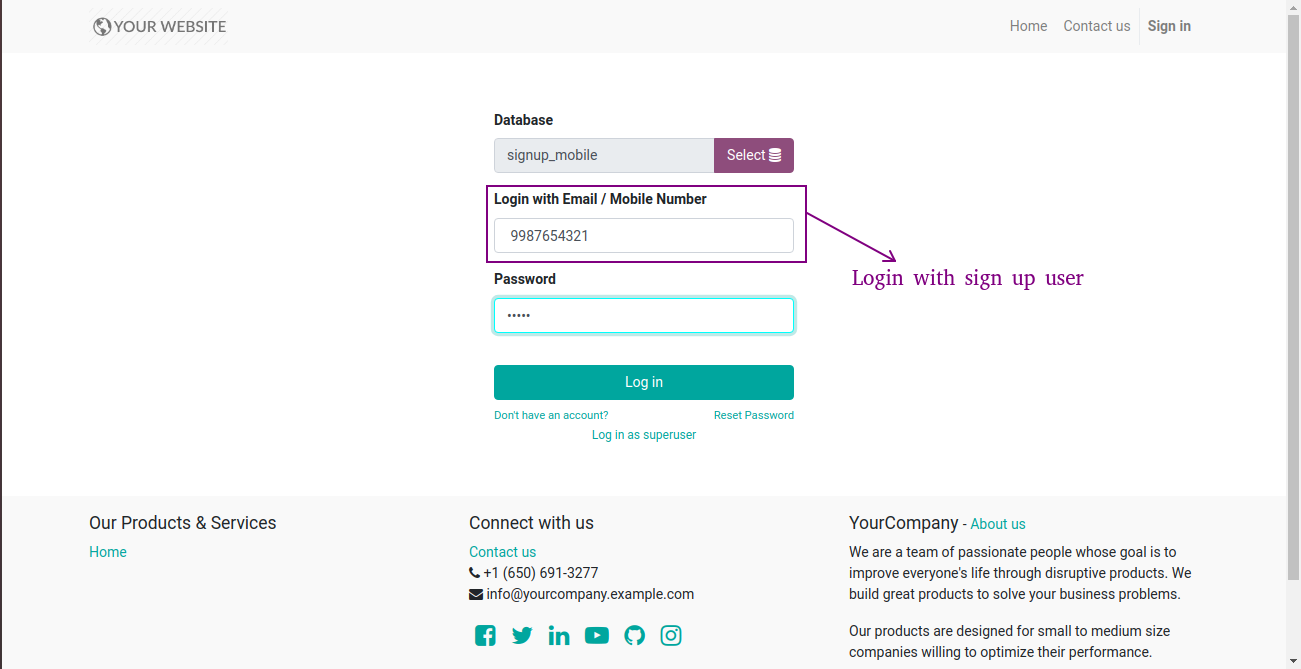Click the page's vertical scrollbar
The width and height of the screenshot is (1301, 669).
(x=1294, y=300)
